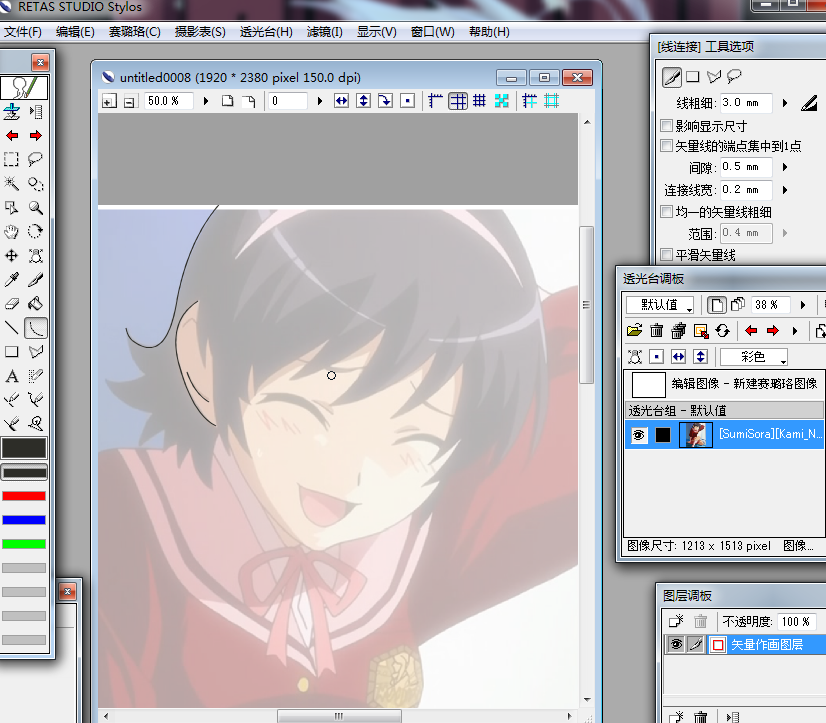Select the Eyedropper tool in toolbox
This screenshot has height=723, width=826.
click(x=12, y=280)
